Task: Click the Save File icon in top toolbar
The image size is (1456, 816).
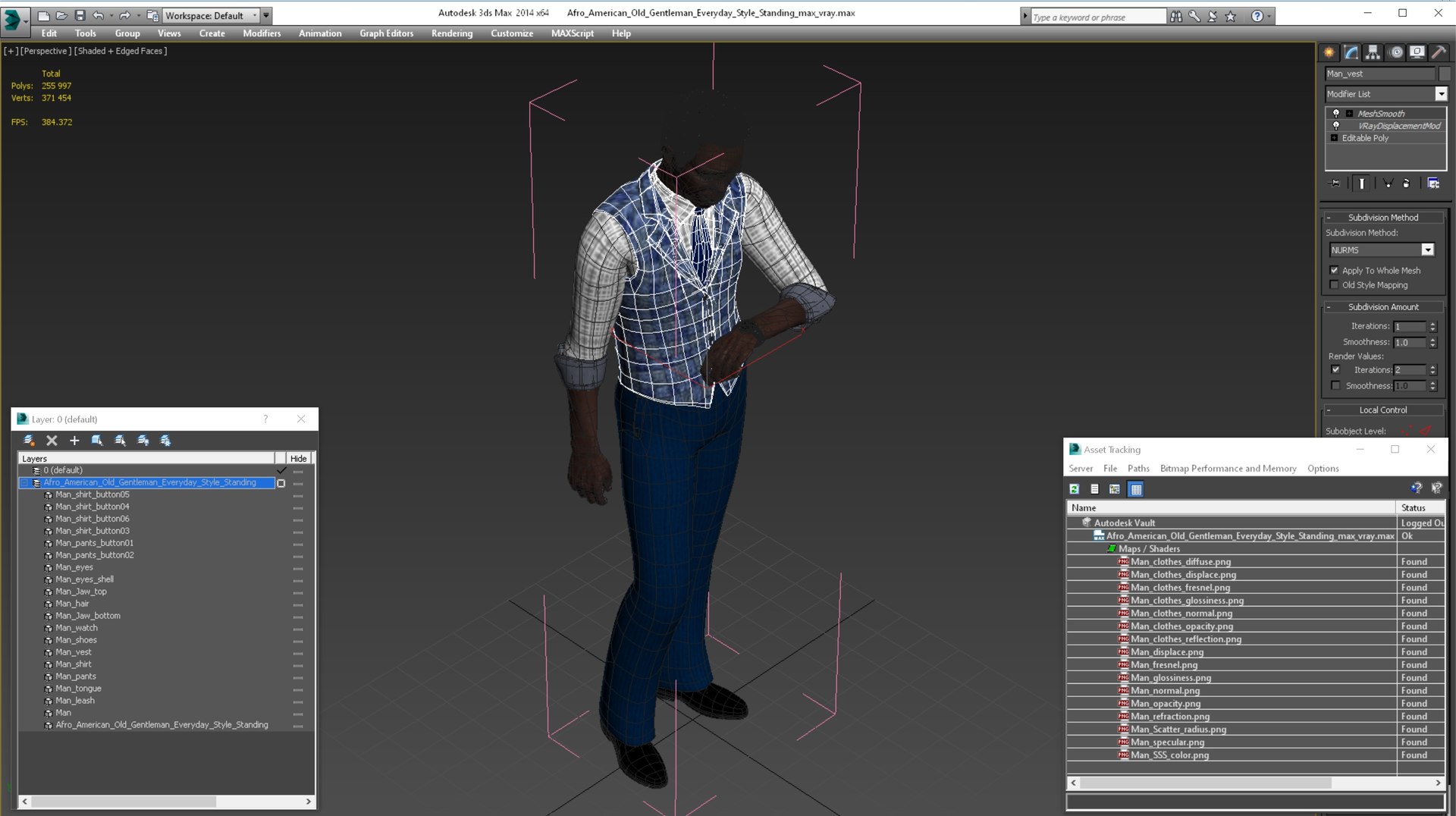Action: pyautogui.click(x=80, y=15)
